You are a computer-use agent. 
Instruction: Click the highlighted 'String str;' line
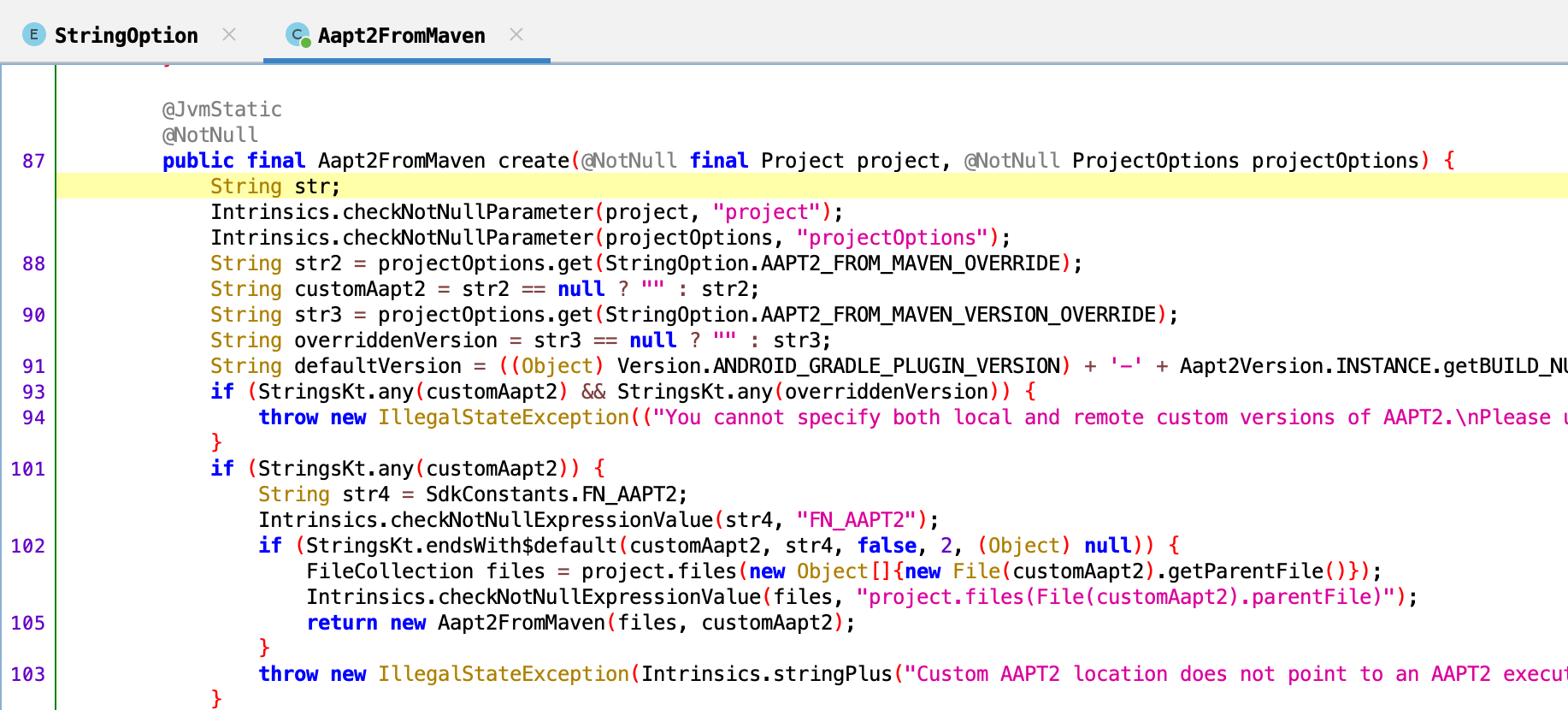click(x=275, y=186)
